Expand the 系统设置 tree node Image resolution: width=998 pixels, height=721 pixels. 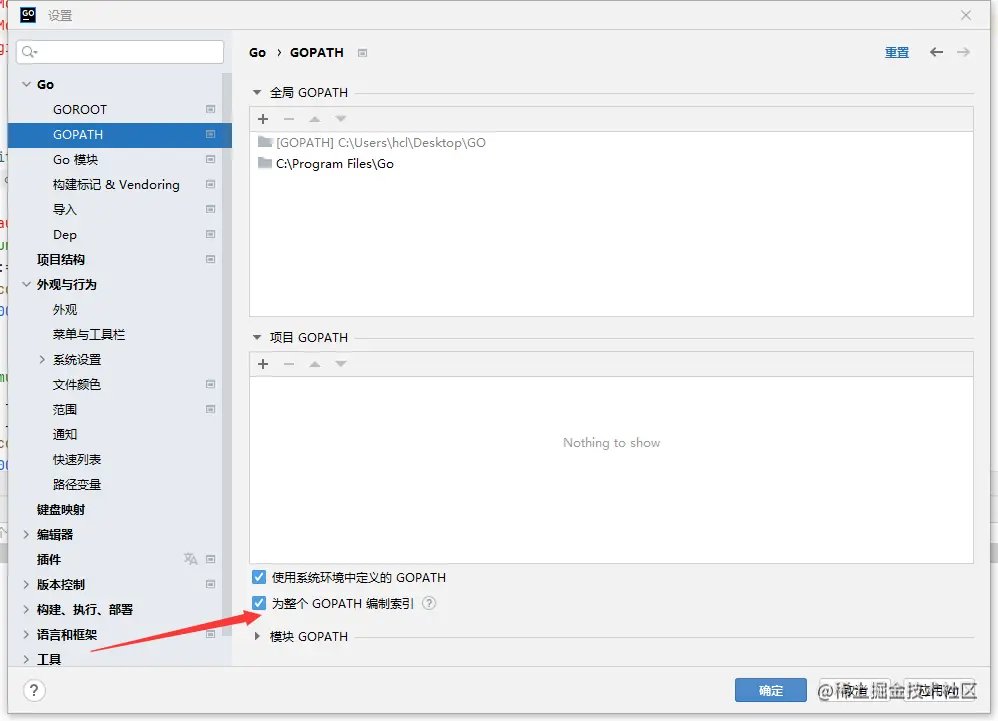42,360
